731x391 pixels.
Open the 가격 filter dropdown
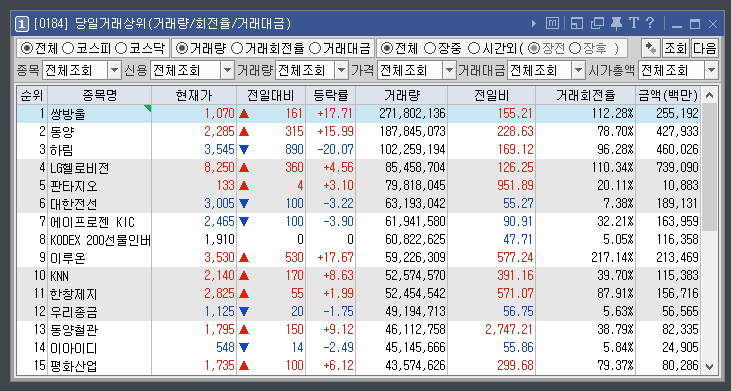(449, 71)
